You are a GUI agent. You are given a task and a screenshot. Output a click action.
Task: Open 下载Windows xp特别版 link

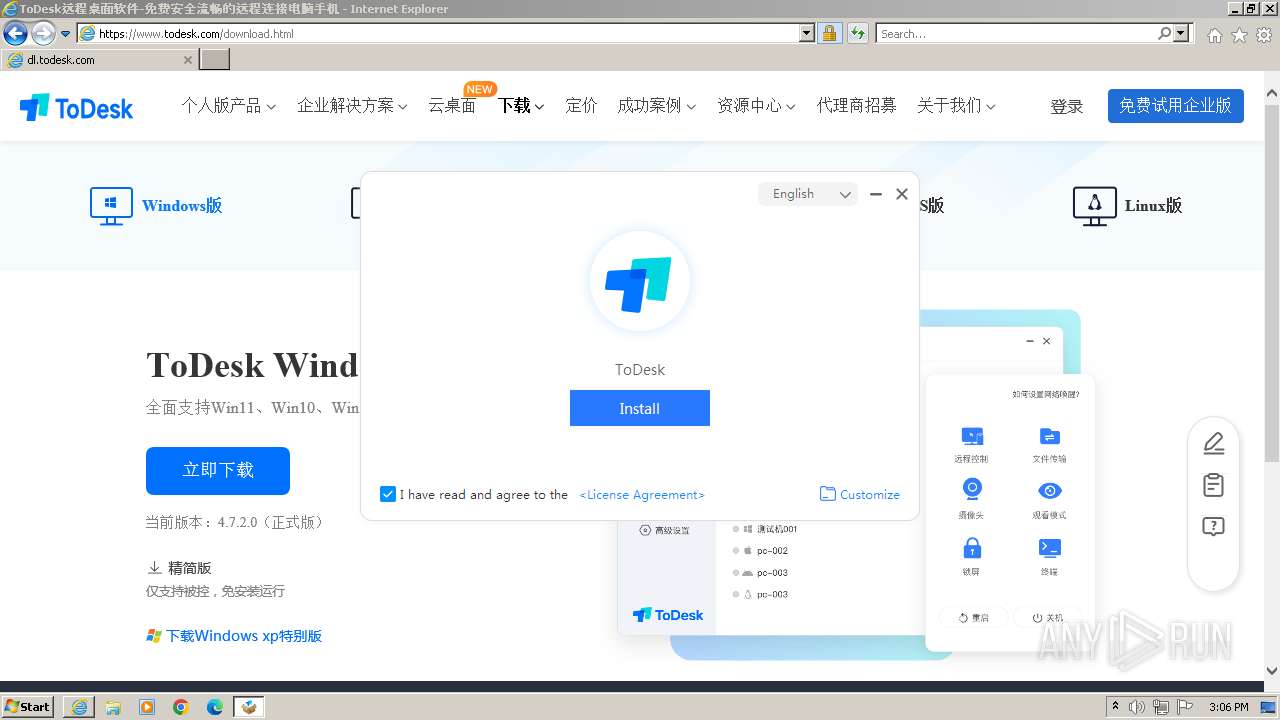point(235,636)
